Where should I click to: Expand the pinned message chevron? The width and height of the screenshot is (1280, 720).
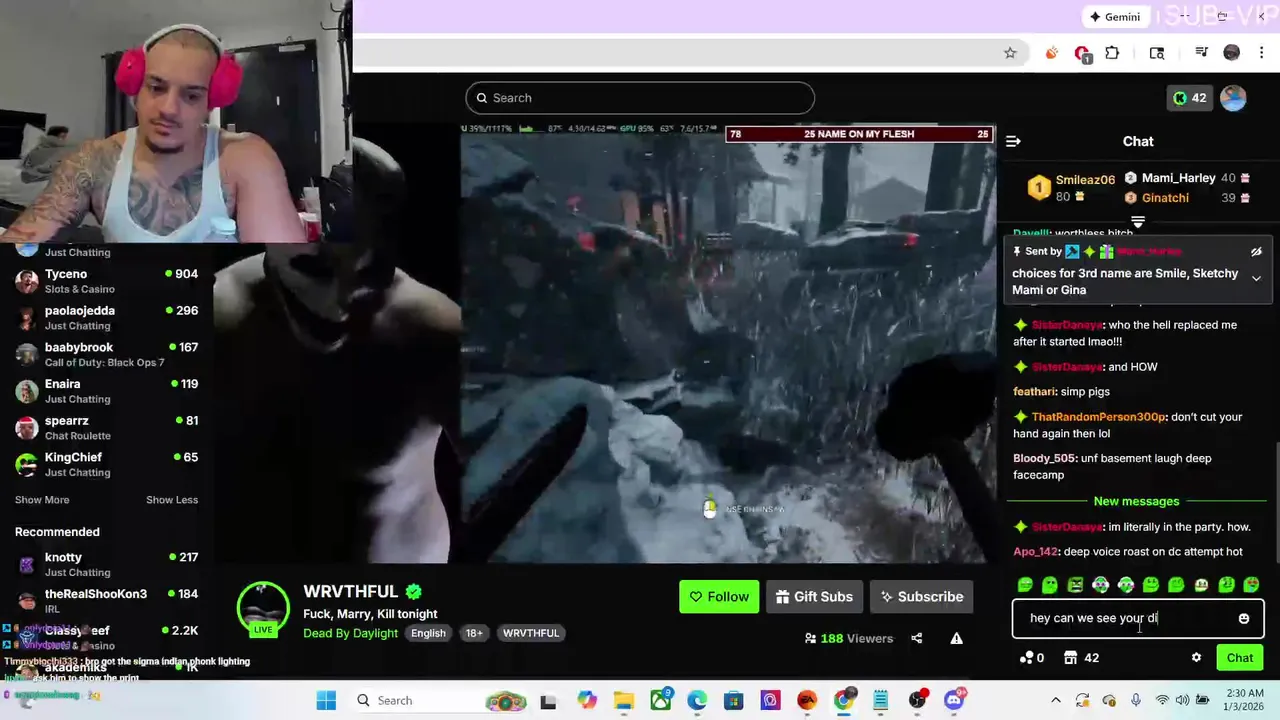[x=1256, y=279]
